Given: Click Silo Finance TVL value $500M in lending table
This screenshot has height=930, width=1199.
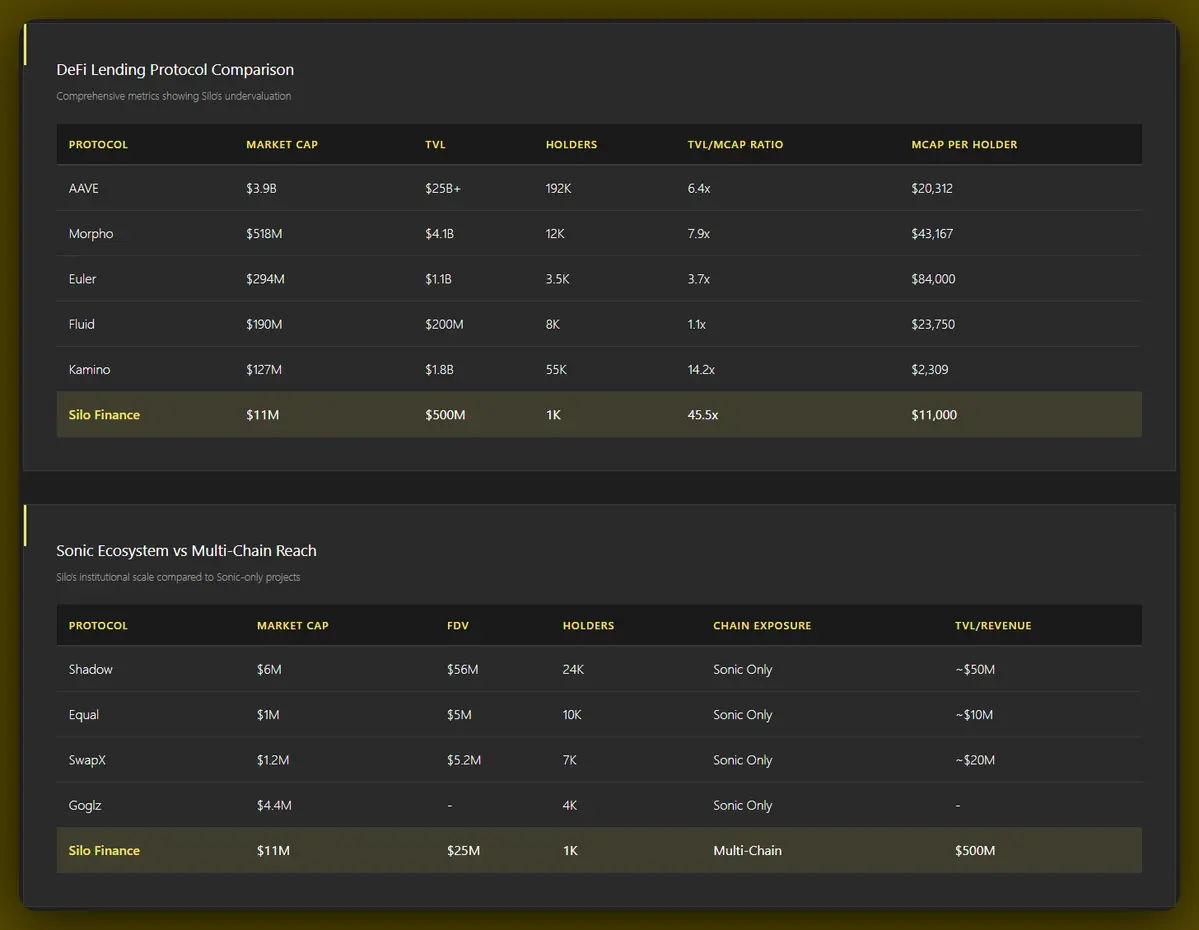Looking at the screenshot, I should pos(445,415).
